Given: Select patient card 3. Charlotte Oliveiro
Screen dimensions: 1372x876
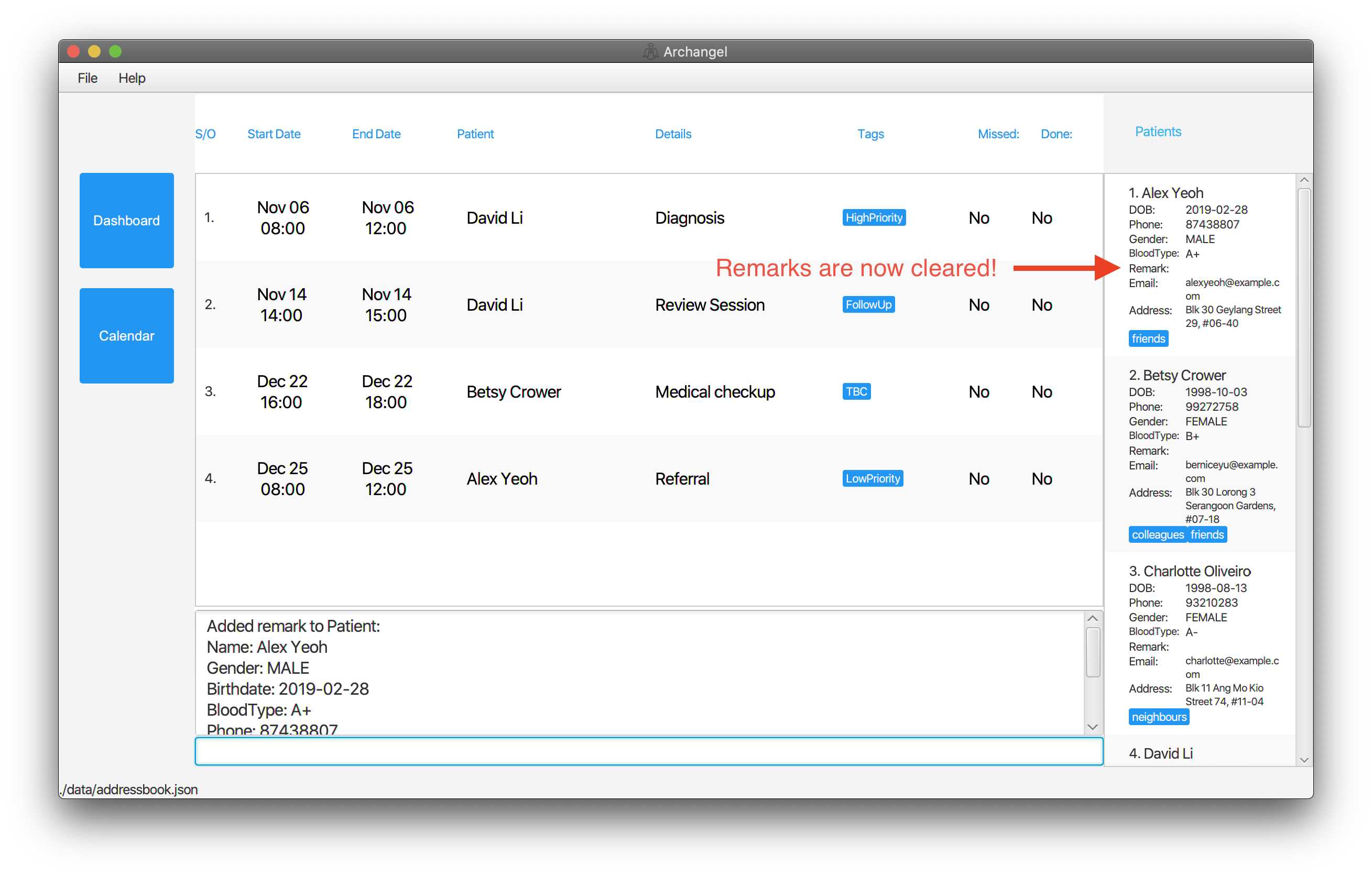Looking at the screenshot, I should 1200,643.
